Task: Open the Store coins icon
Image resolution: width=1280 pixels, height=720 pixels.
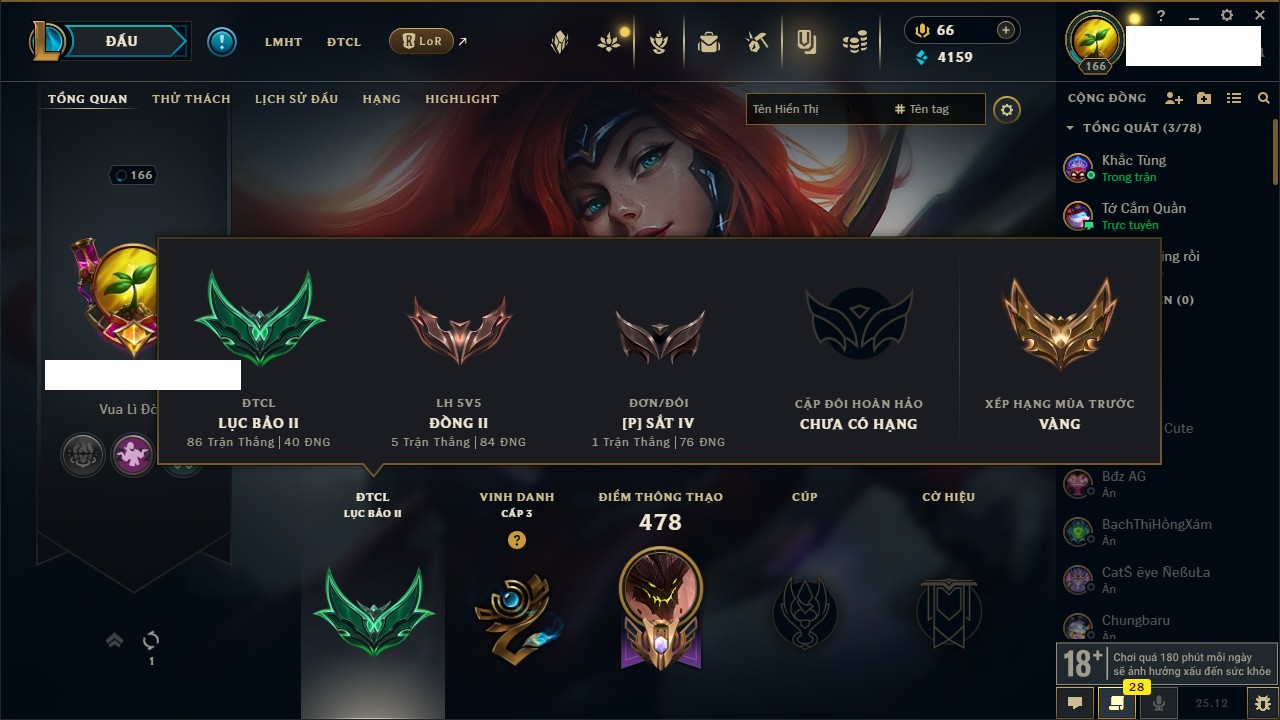Action: (854, 42)
